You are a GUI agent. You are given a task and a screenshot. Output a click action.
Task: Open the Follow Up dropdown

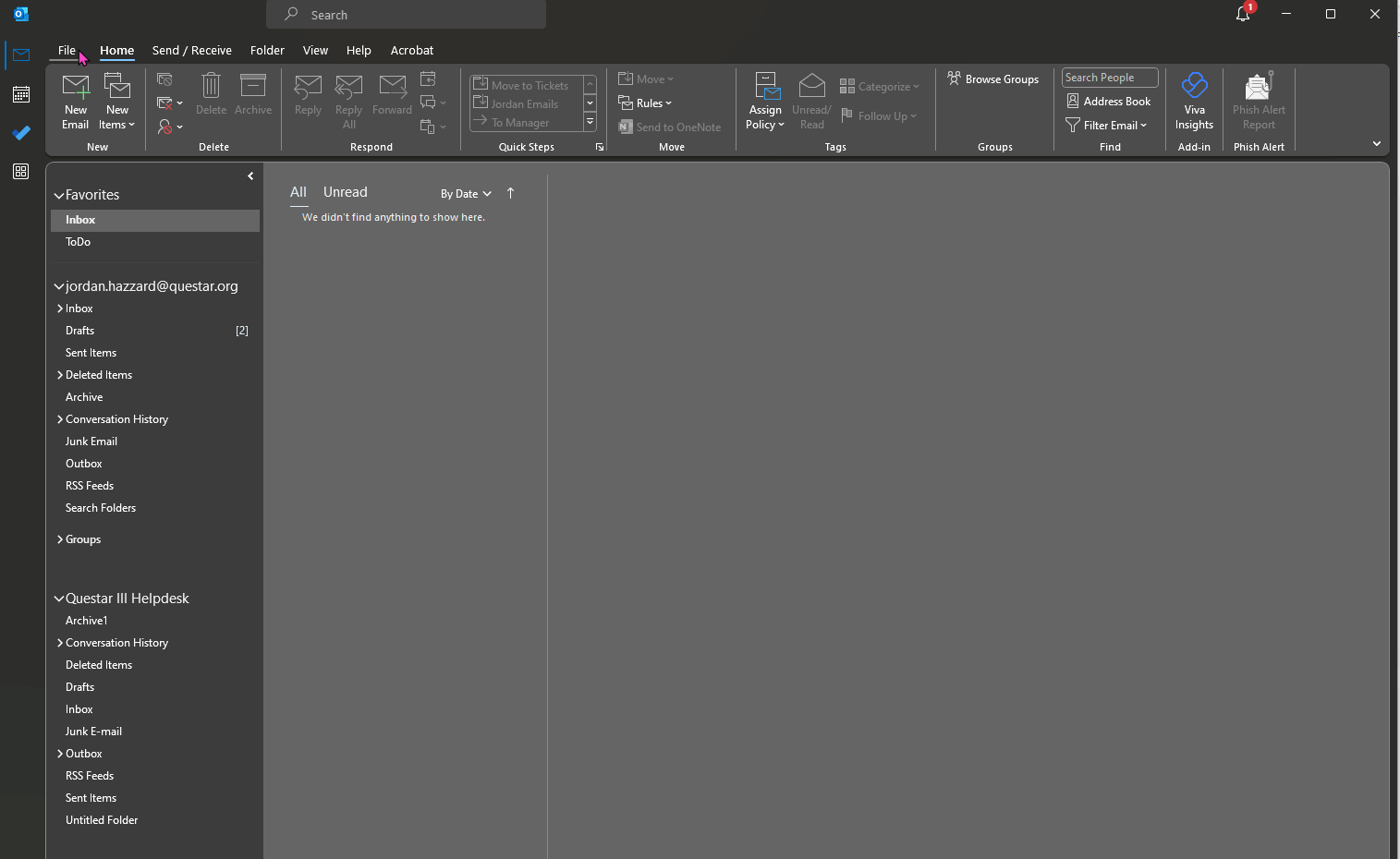point(879,116)
